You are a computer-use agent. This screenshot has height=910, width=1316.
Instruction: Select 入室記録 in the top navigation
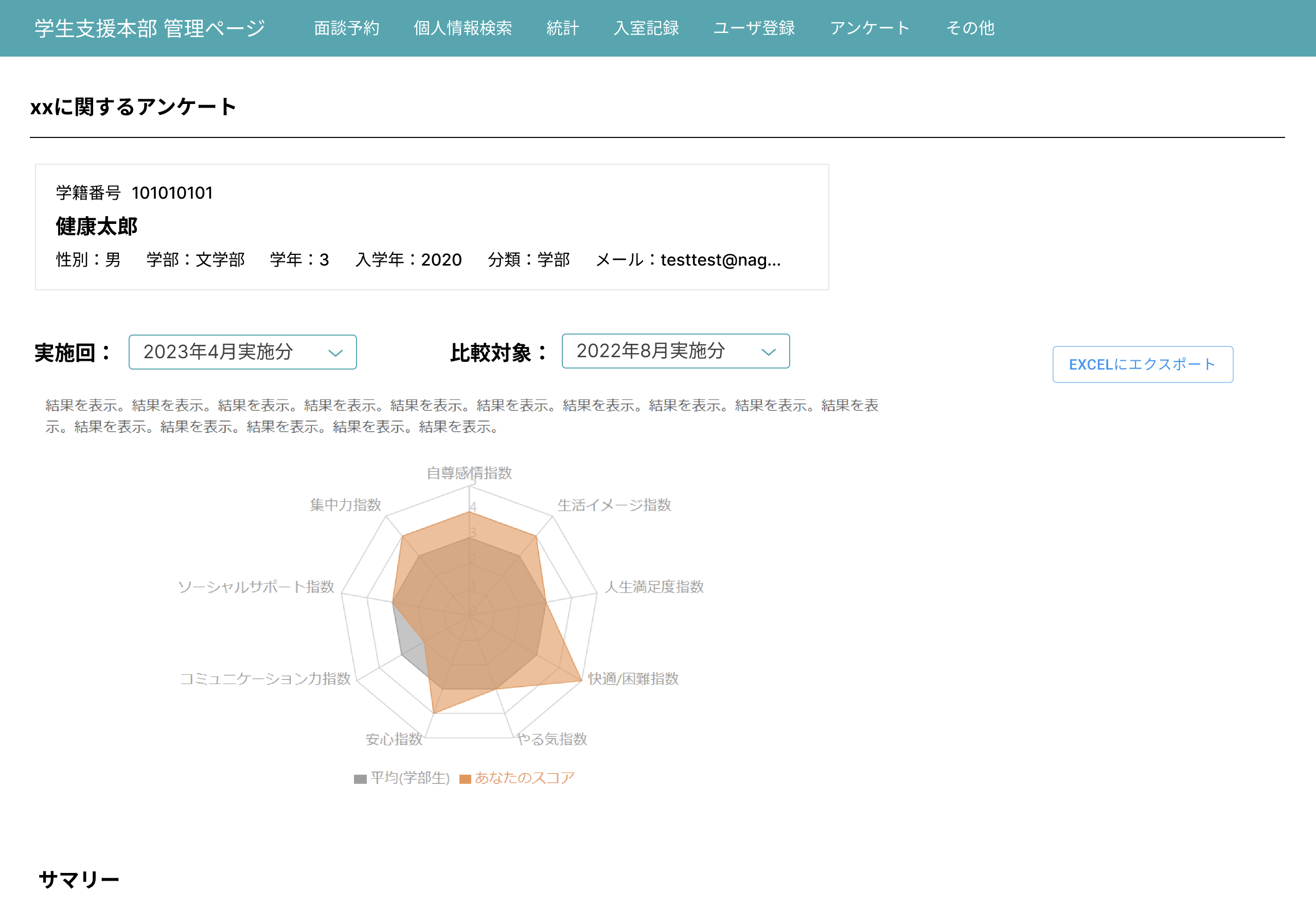[646, 28]
